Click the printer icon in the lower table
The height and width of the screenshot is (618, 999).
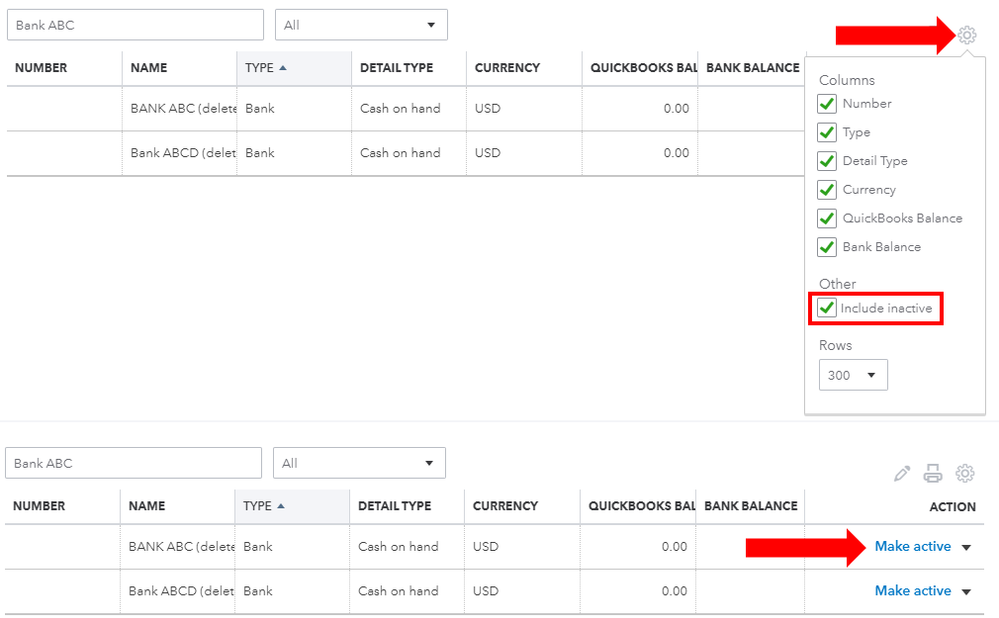[x=933, y=473]
